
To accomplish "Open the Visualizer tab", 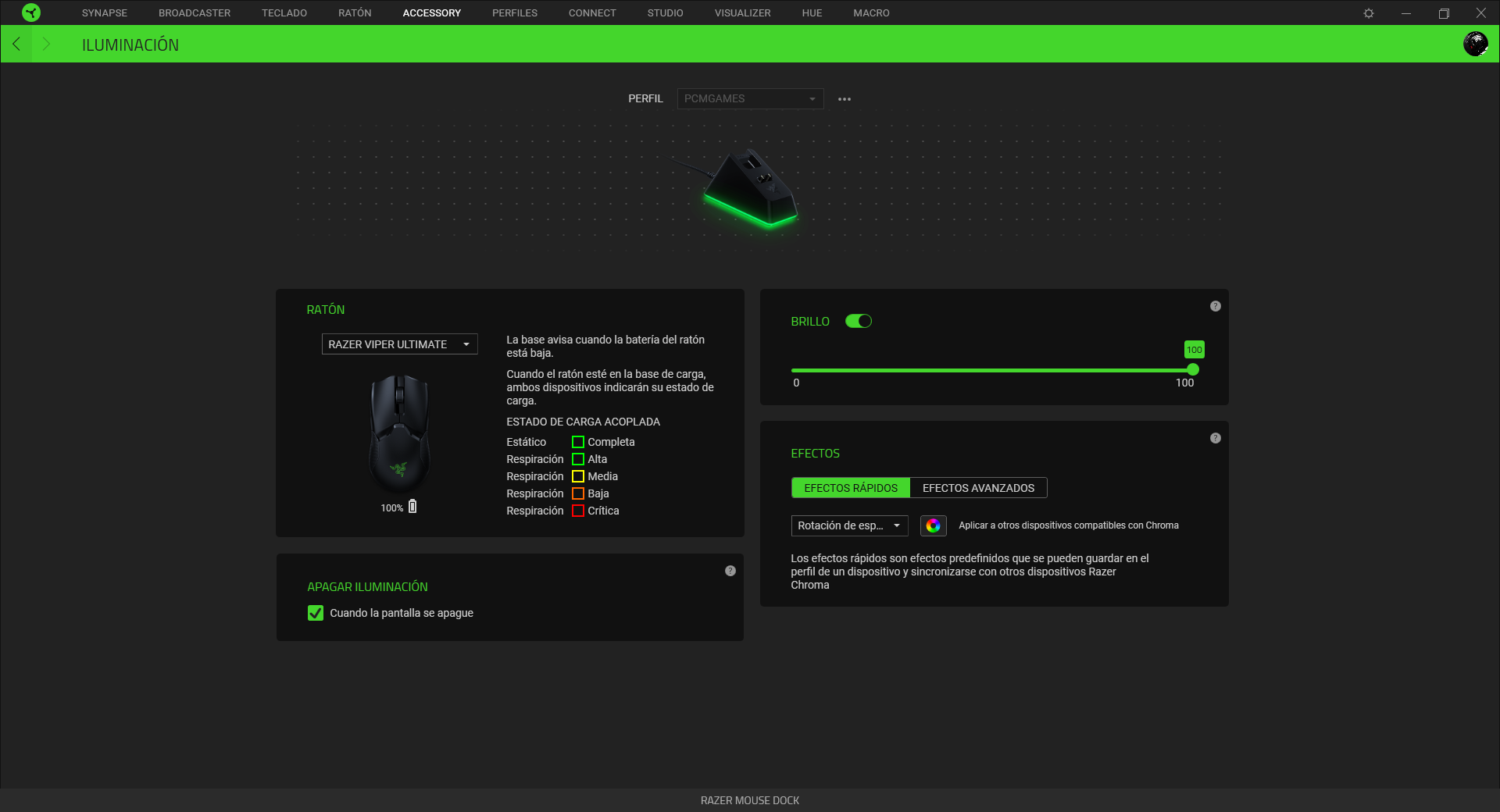I will click(x=742, y=13).
